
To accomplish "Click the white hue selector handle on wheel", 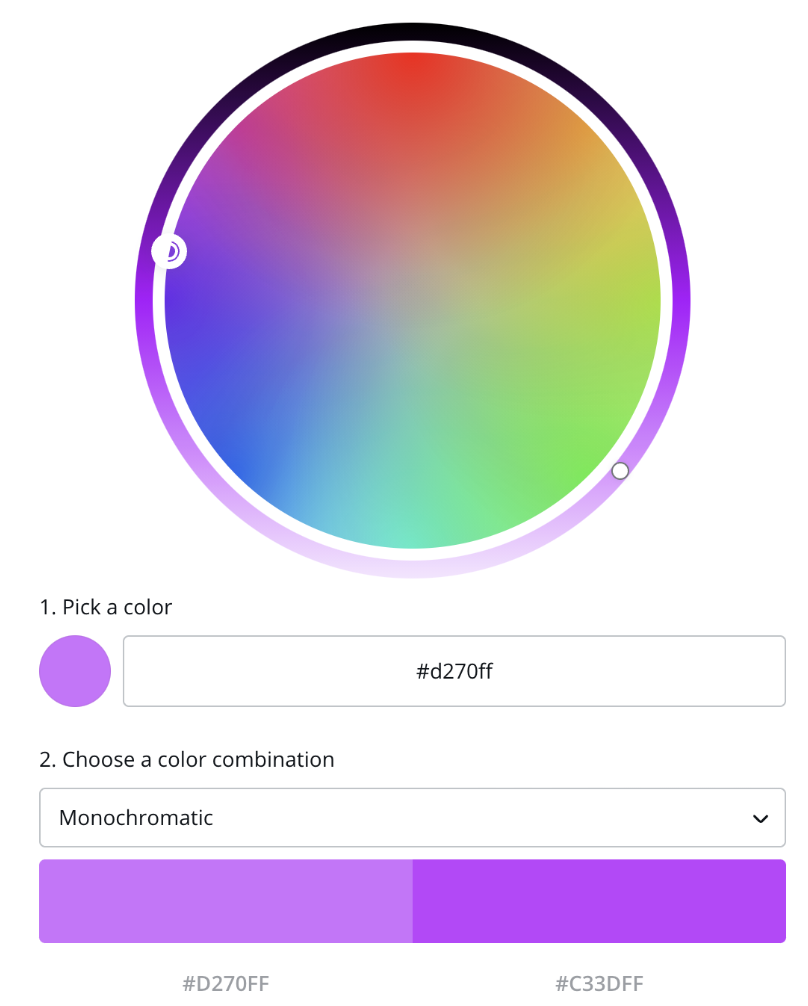I will tap(169, 251).
